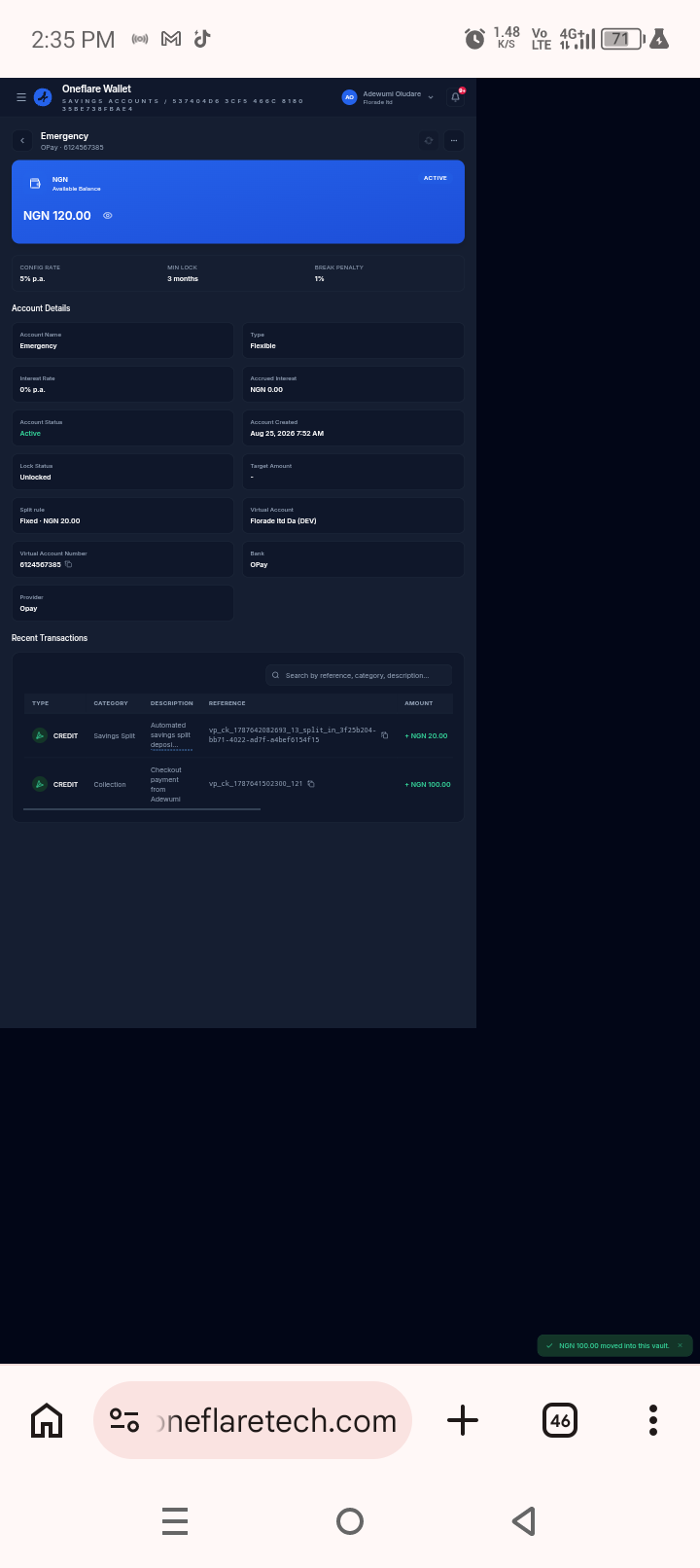700x1568 pixels.
Task: Expand the truncated 'Automated savings split' description
Action: click(171, 735)
